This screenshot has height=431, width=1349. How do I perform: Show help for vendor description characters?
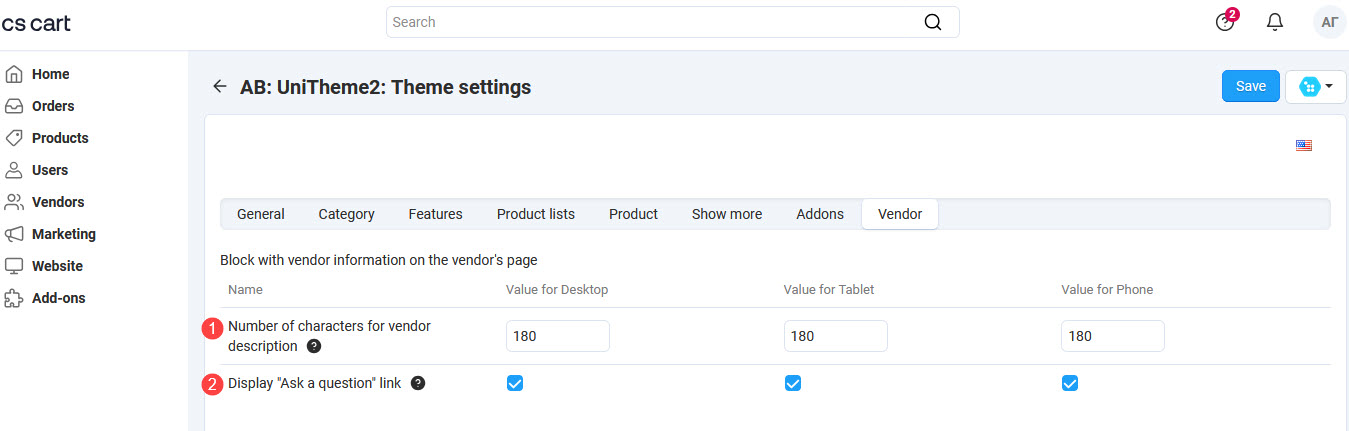(x=314, y=346)
